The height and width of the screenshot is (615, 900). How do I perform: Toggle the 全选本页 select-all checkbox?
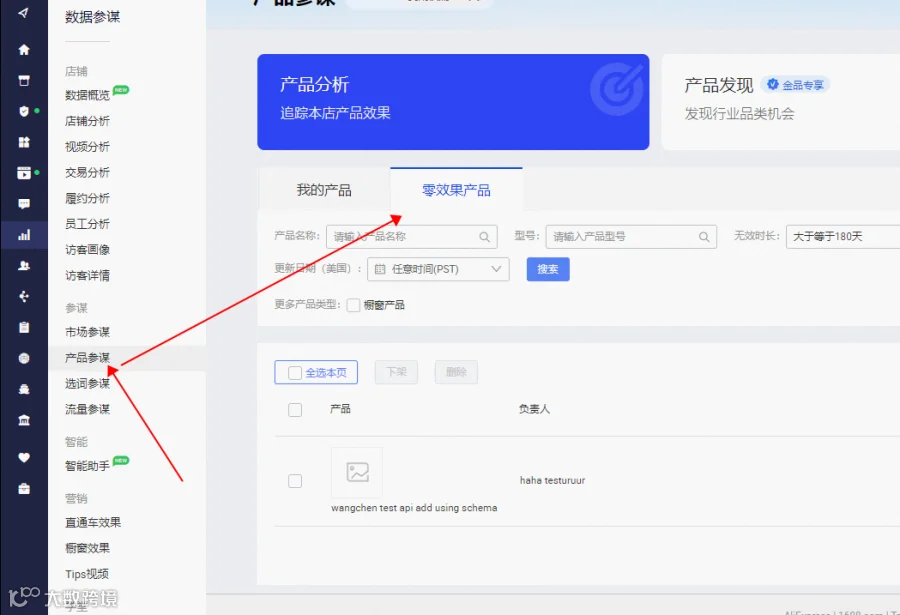[294, 373]
